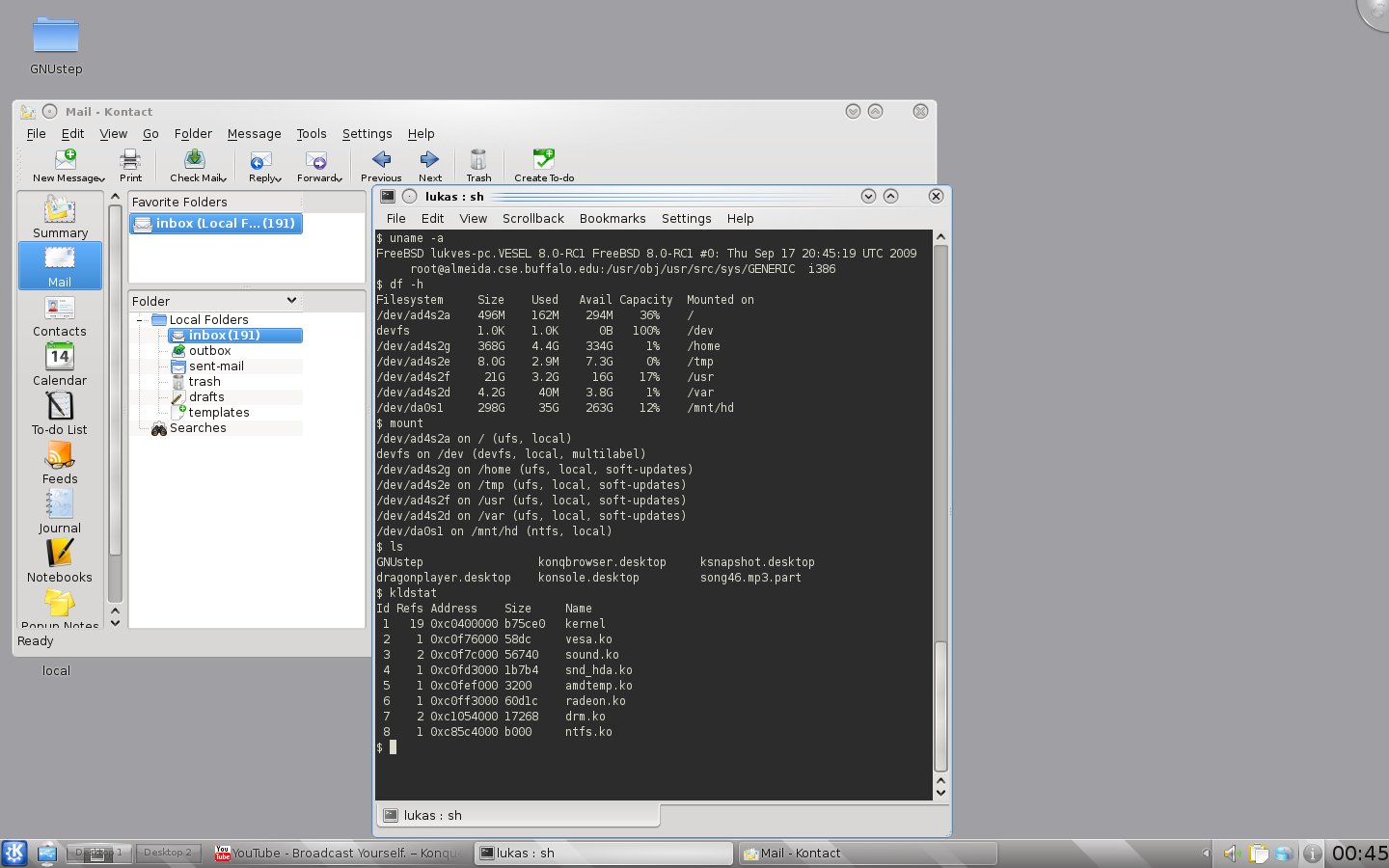The image size is (1389, 868).
Task: Click the Forward toolbar icon
Action: coord(316,159)
